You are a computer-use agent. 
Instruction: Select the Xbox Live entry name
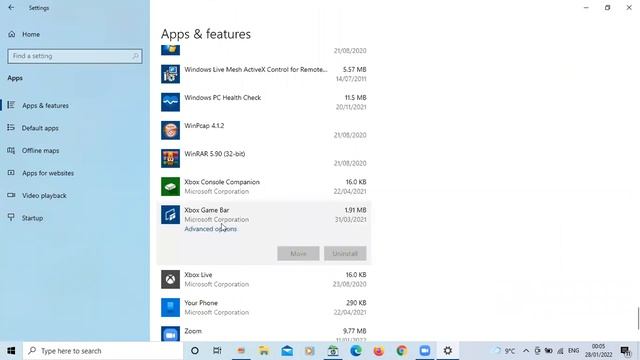198,275
